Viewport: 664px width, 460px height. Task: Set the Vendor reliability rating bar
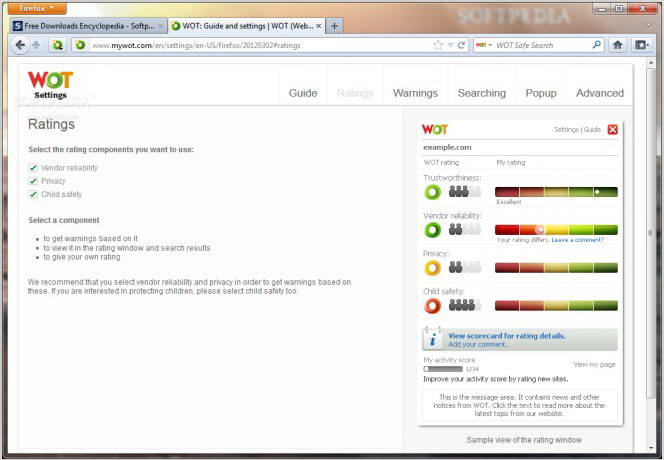pyautogui.click(x=556, y=230)
